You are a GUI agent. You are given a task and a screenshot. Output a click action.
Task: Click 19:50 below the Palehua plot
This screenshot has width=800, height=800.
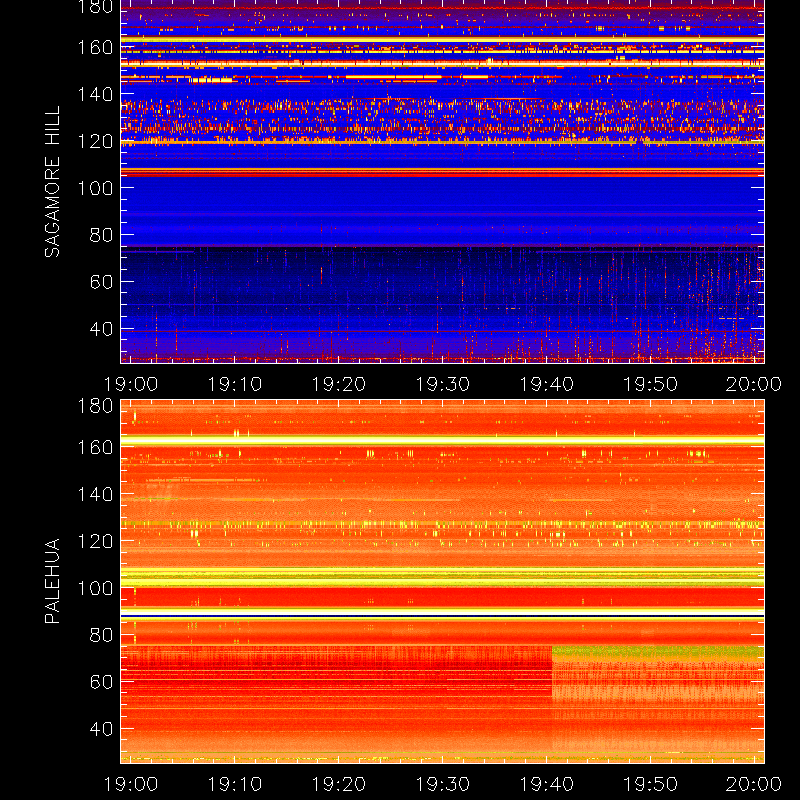(x=651, y=784)
